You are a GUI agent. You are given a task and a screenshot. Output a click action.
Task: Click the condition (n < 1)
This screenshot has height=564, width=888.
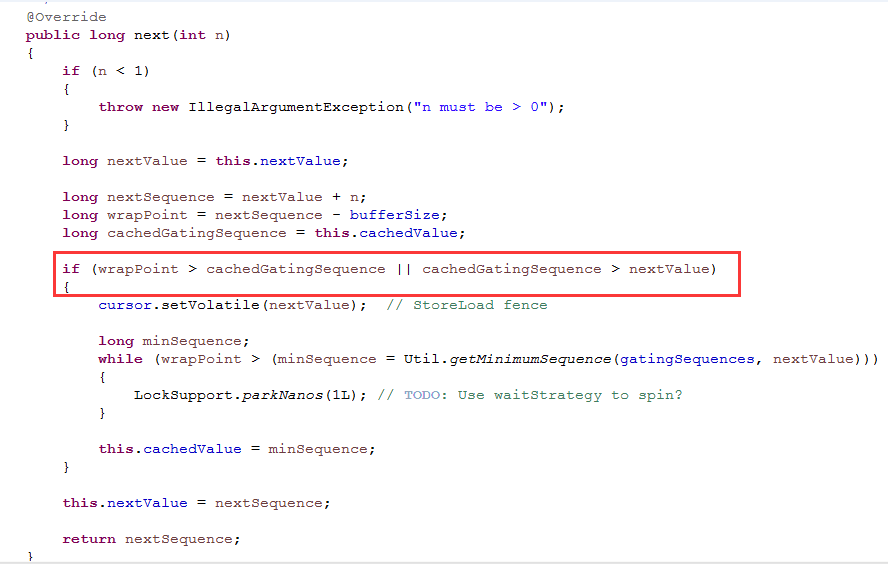point(120,71)
